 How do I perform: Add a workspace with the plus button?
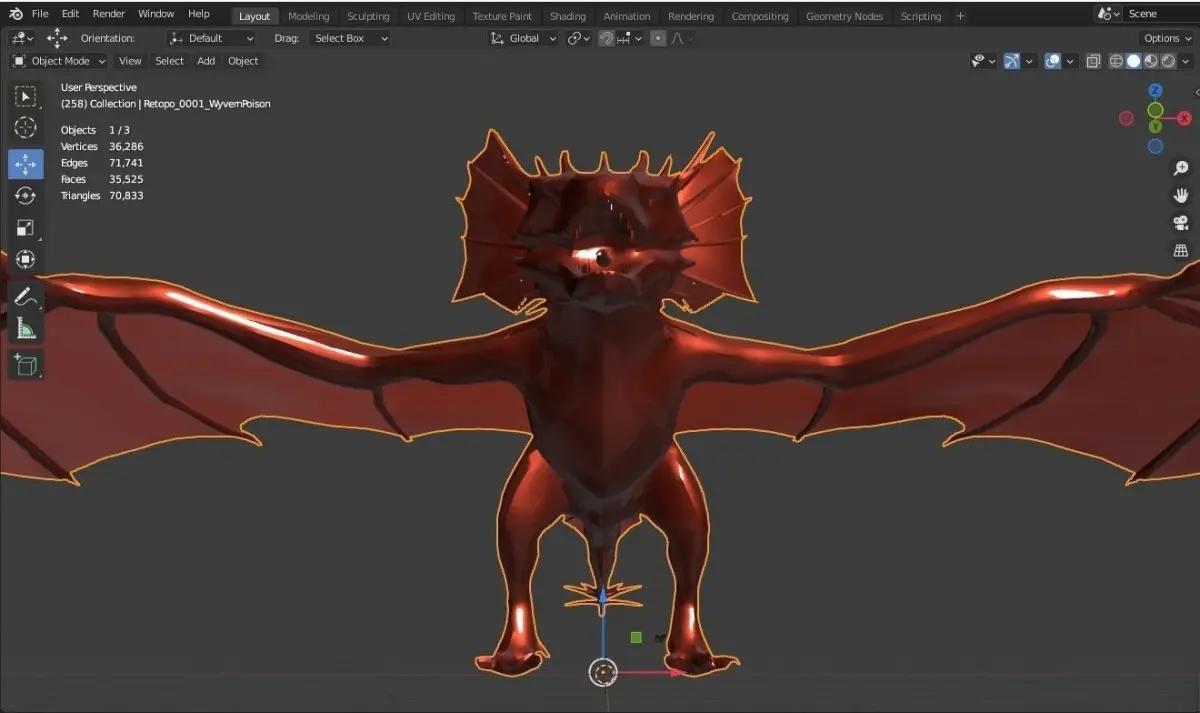[960, 16]
